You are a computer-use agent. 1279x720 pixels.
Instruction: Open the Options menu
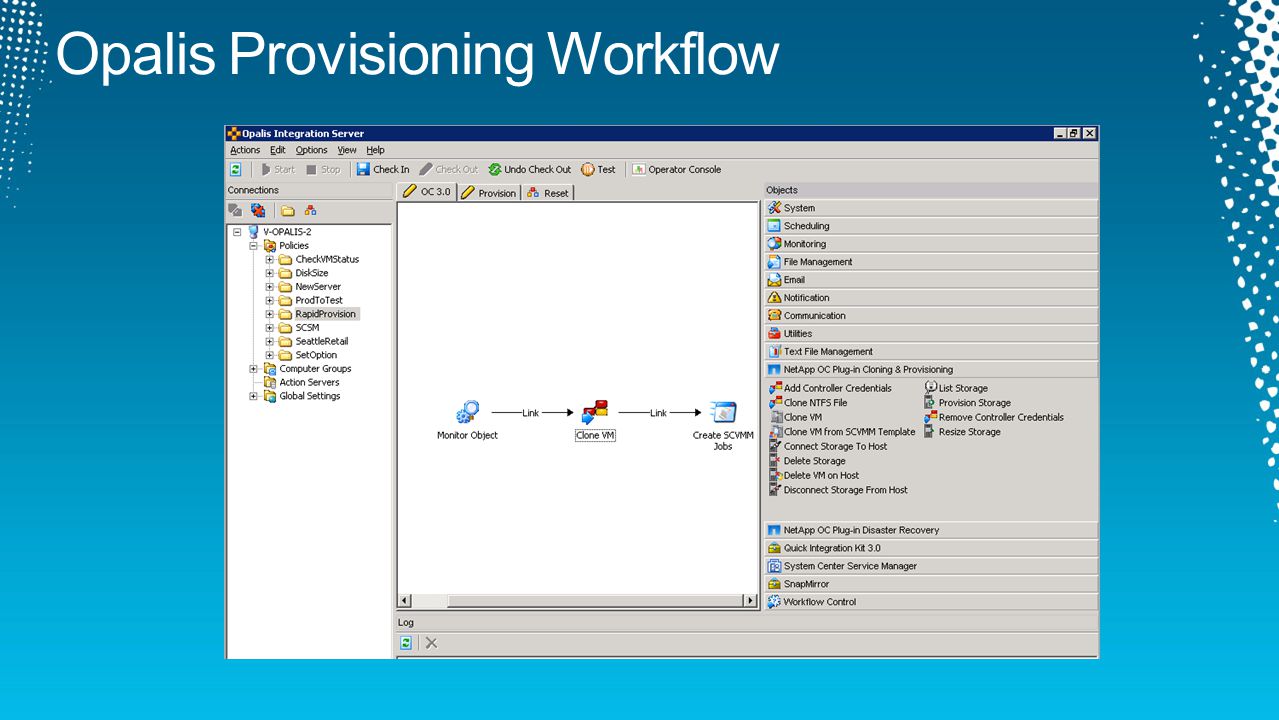(312, 150)
